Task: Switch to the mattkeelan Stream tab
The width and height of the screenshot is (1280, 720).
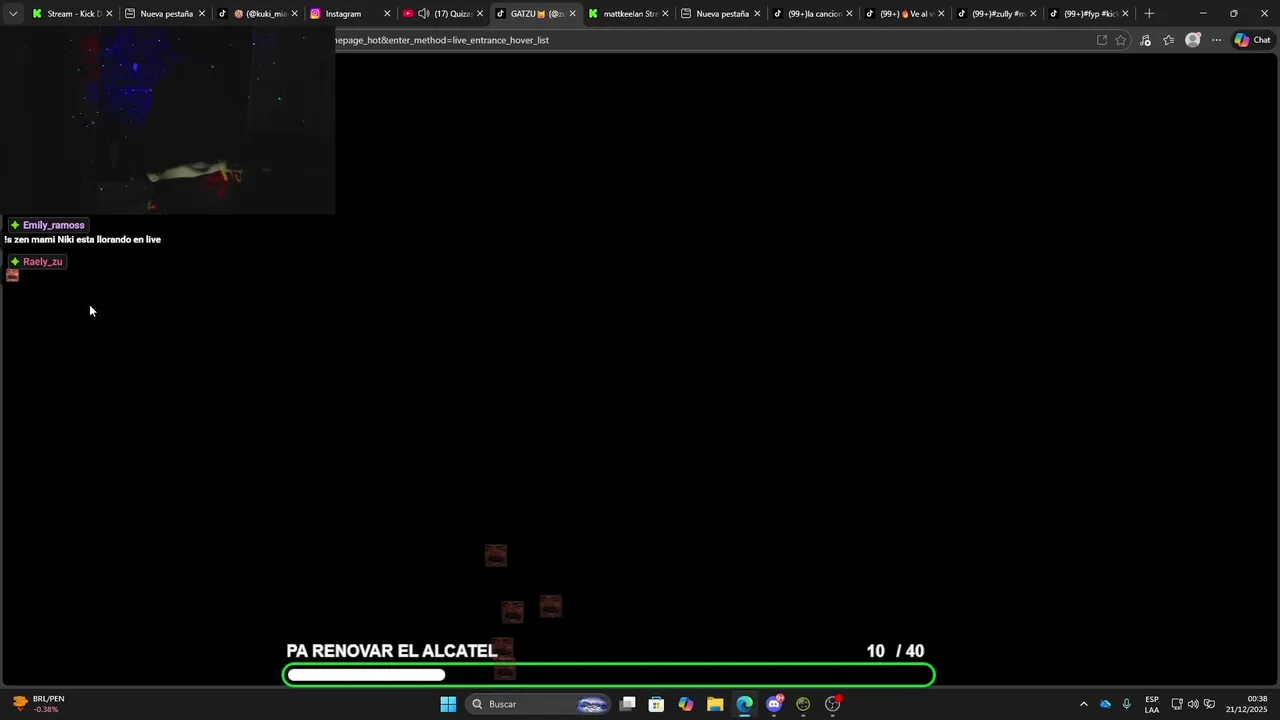Action: tap(626, 14)
